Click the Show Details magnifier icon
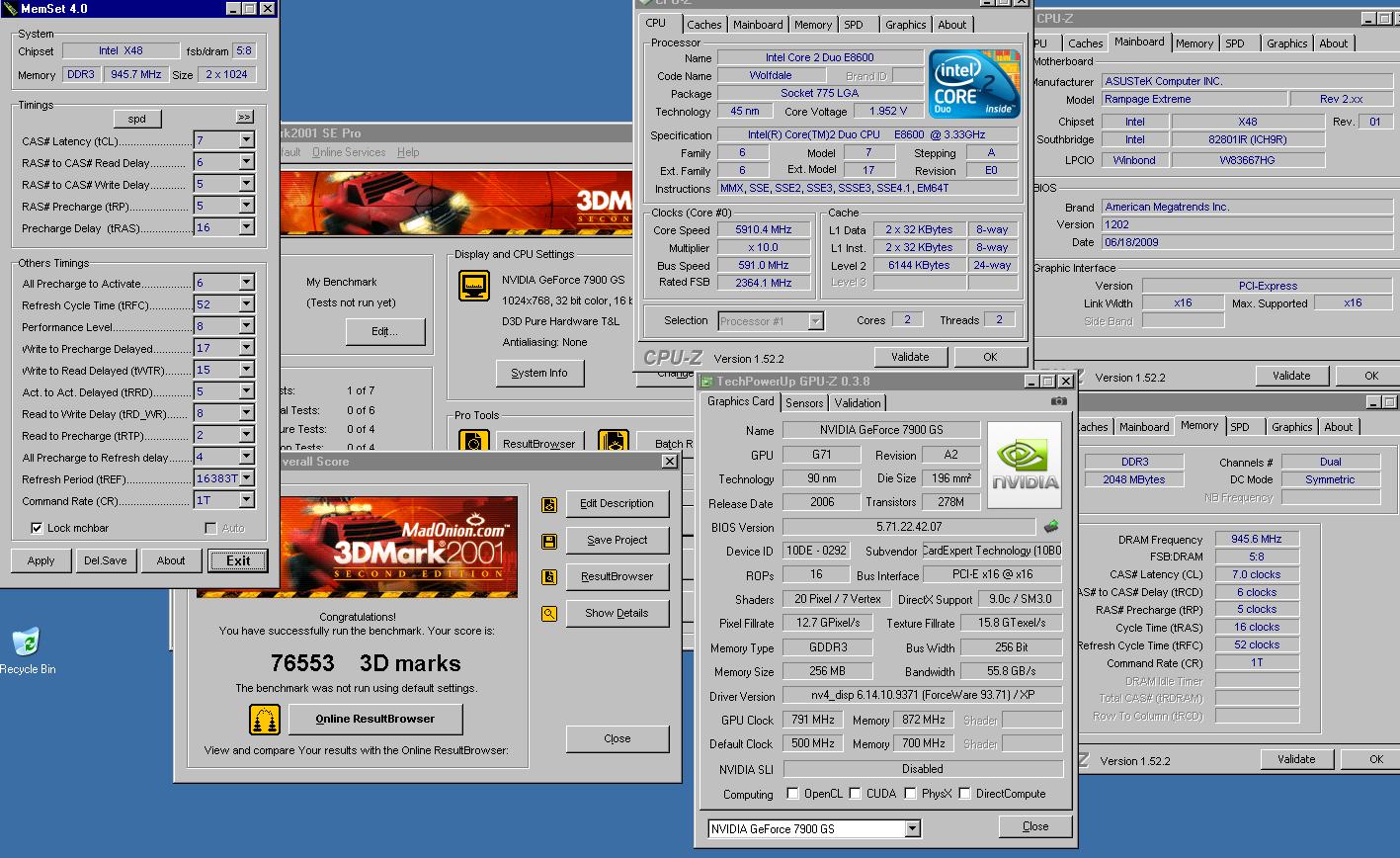The image size is (1400, 858). (x=549, y=614)
